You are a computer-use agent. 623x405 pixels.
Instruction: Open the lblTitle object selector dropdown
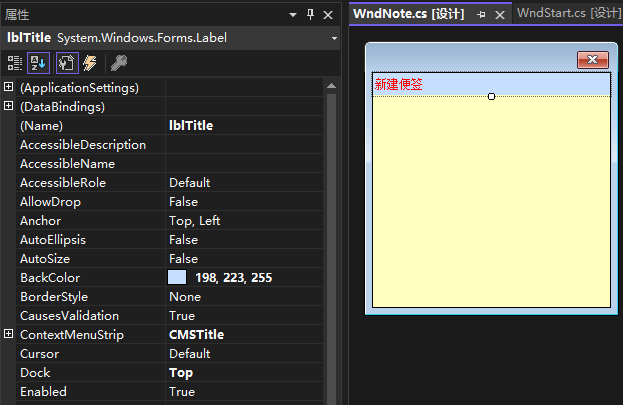coord(334,38)
